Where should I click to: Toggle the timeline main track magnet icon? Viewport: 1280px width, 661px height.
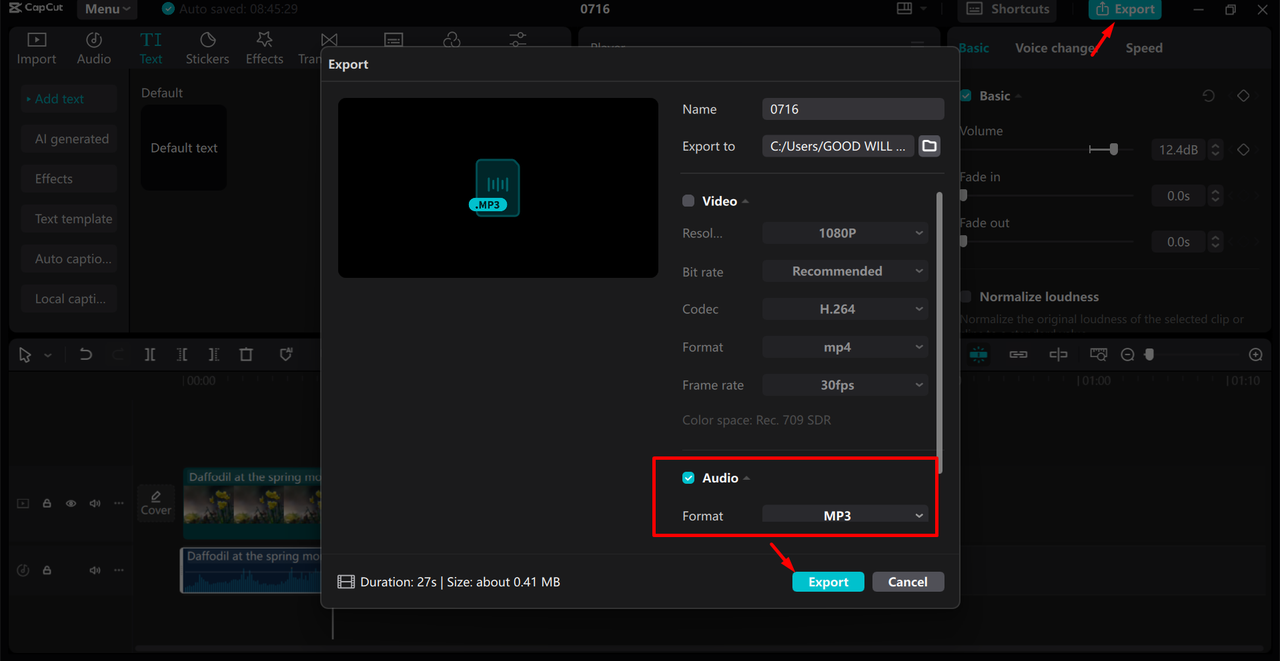[978, 355]
